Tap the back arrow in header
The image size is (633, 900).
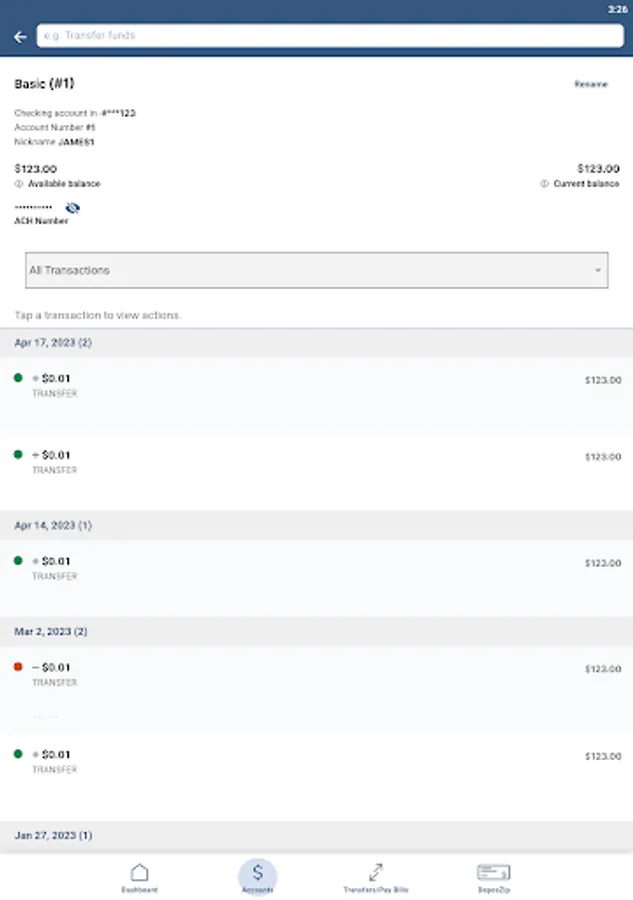(20, 37)
